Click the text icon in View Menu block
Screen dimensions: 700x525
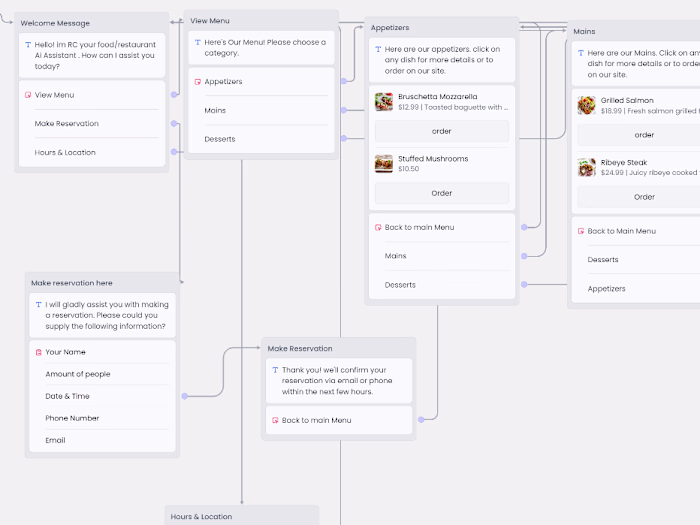tap(198, 42)
